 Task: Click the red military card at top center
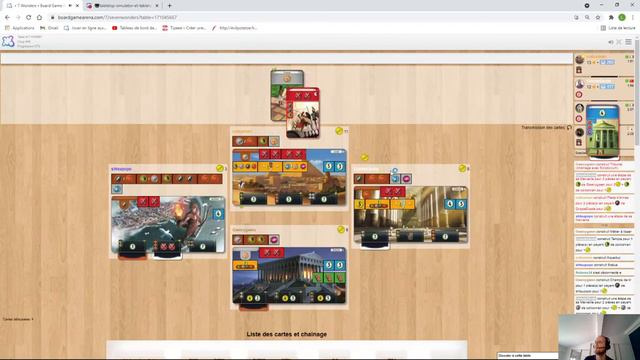click(x=302, y=113)
